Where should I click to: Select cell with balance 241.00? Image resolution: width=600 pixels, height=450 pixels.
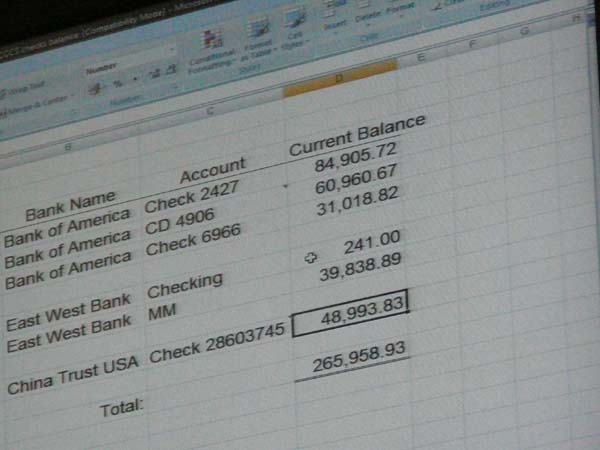[372, 243]
